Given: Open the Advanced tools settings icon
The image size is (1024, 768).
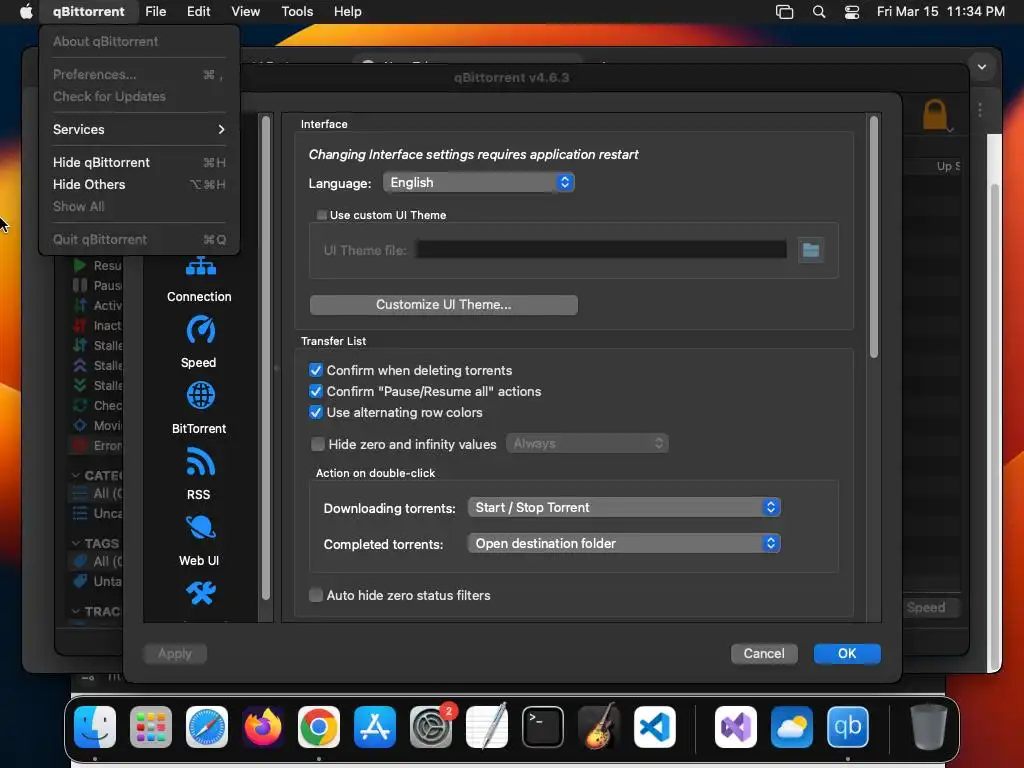Looking at the screenshot, I should (x=200, y=594).
